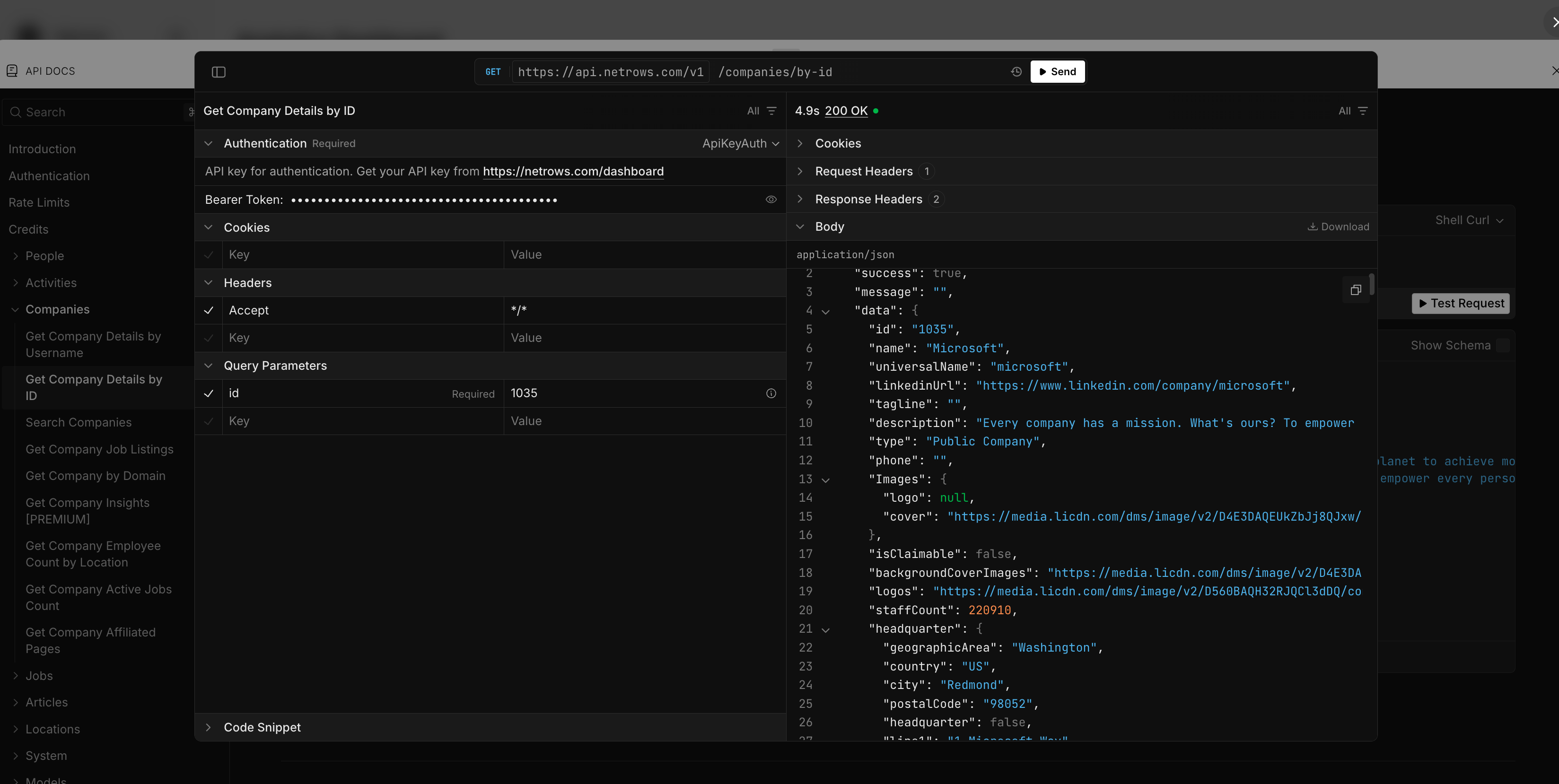Copy the JSON response using copy icon
Viewport: 1559px width, 784px height.
tap(1356, 290)
